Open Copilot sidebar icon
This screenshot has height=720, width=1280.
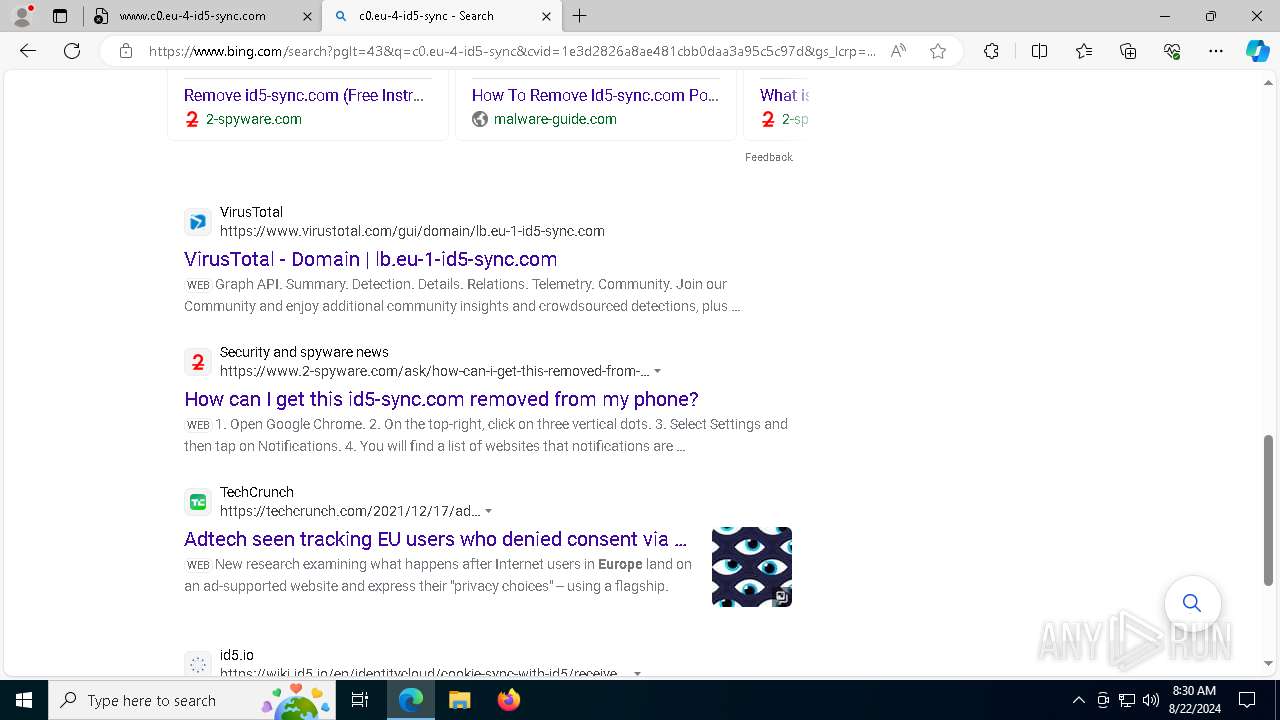click(x=1257, y=51)
